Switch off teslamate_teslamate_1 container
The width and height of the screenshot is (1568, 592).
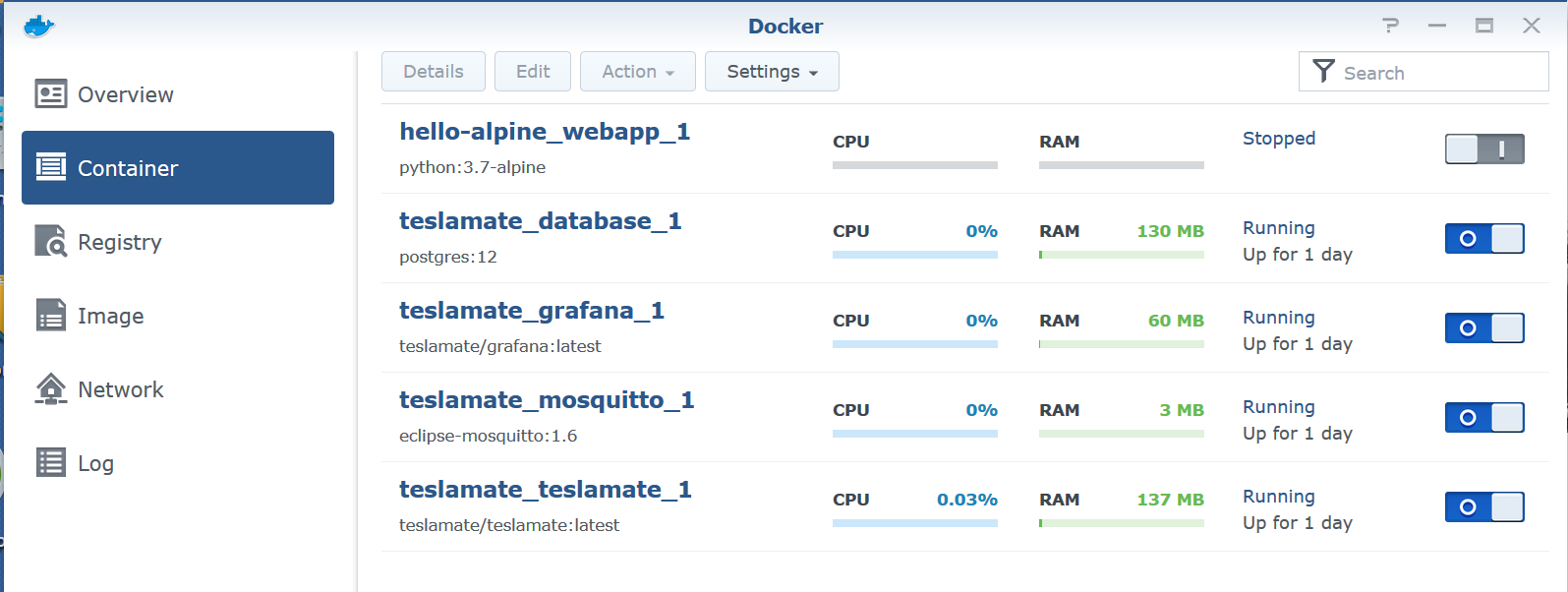pos(1484,507)
